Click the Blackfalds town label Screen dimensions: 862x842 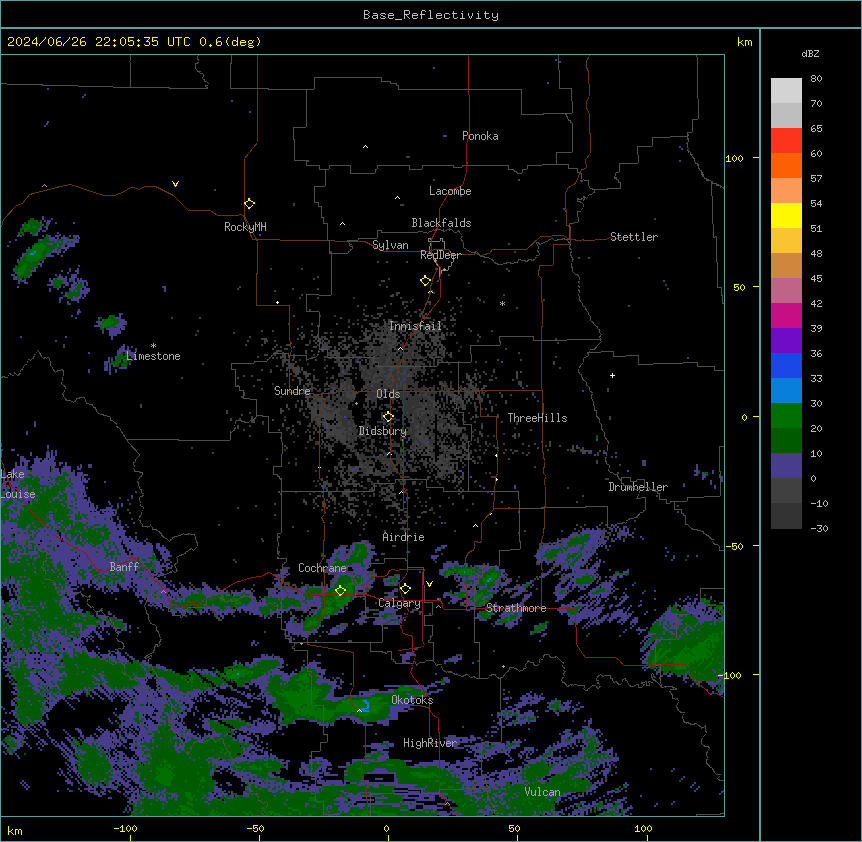pos(441,223)
